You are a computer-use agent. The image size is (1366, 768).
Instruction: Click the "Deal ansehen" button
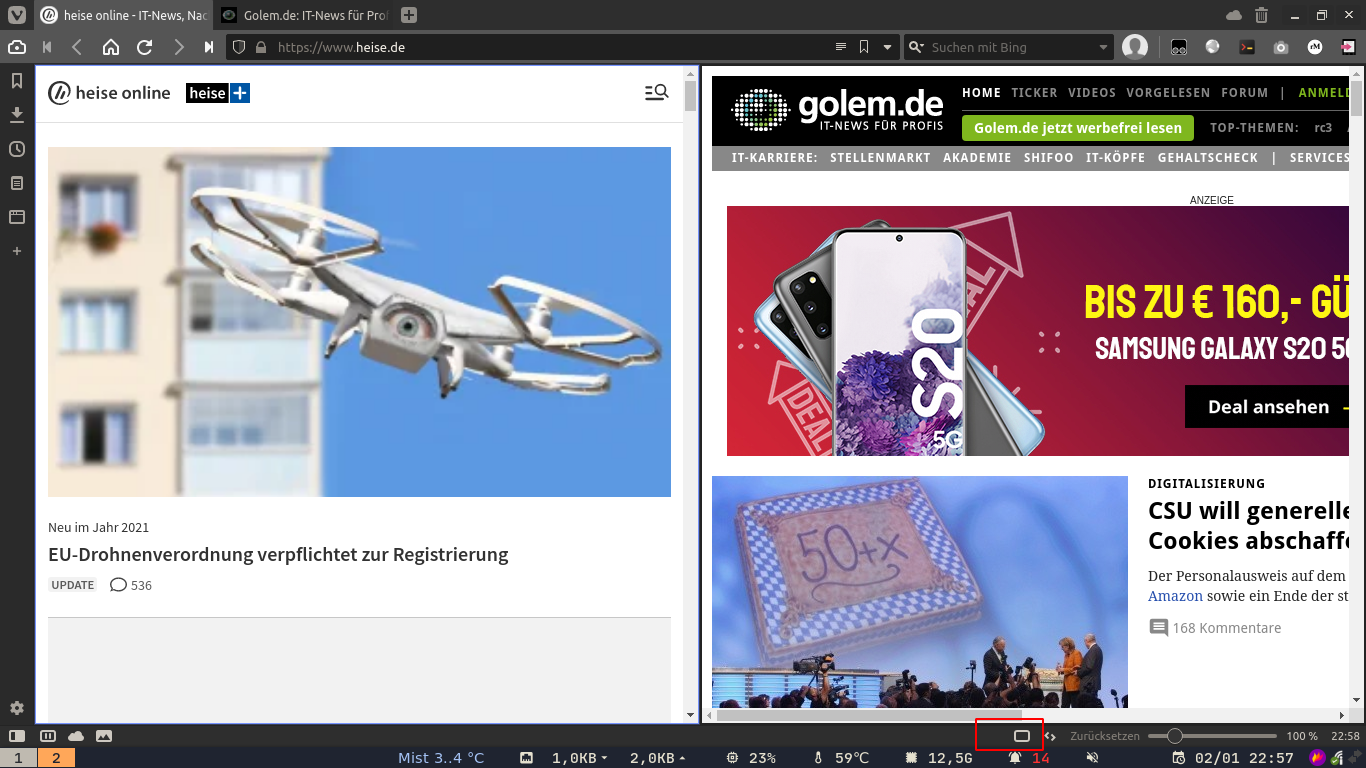(1268, 407)
